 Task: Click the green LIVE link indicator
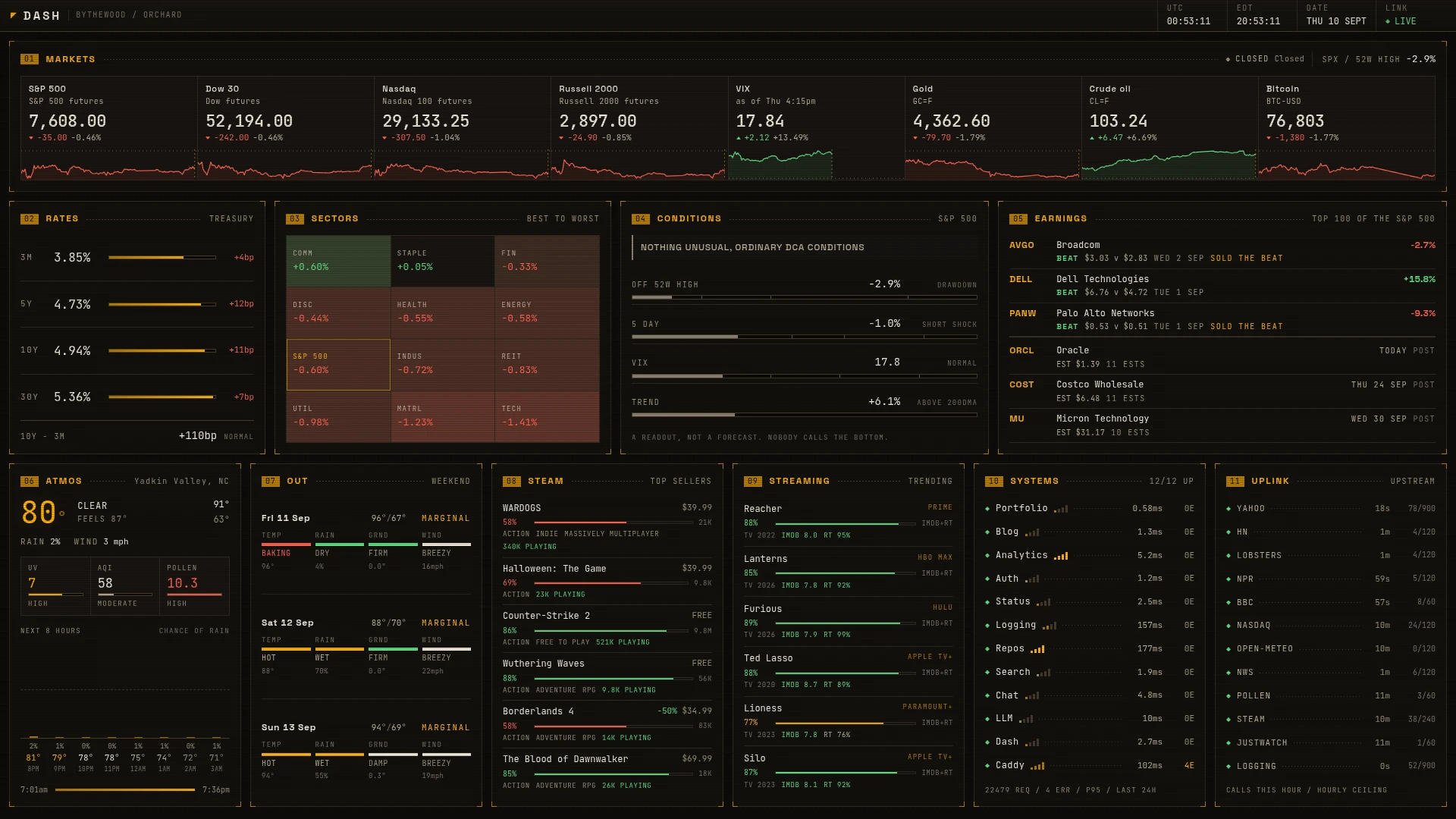point(1401,21)
